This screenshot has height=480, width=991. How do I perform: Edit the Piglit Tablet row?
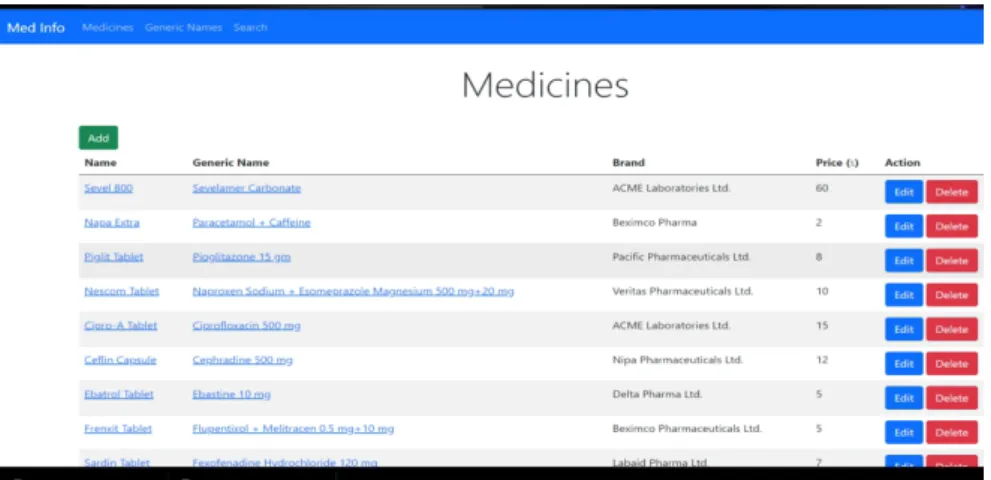pyautogui.click(x=904, y=261)
